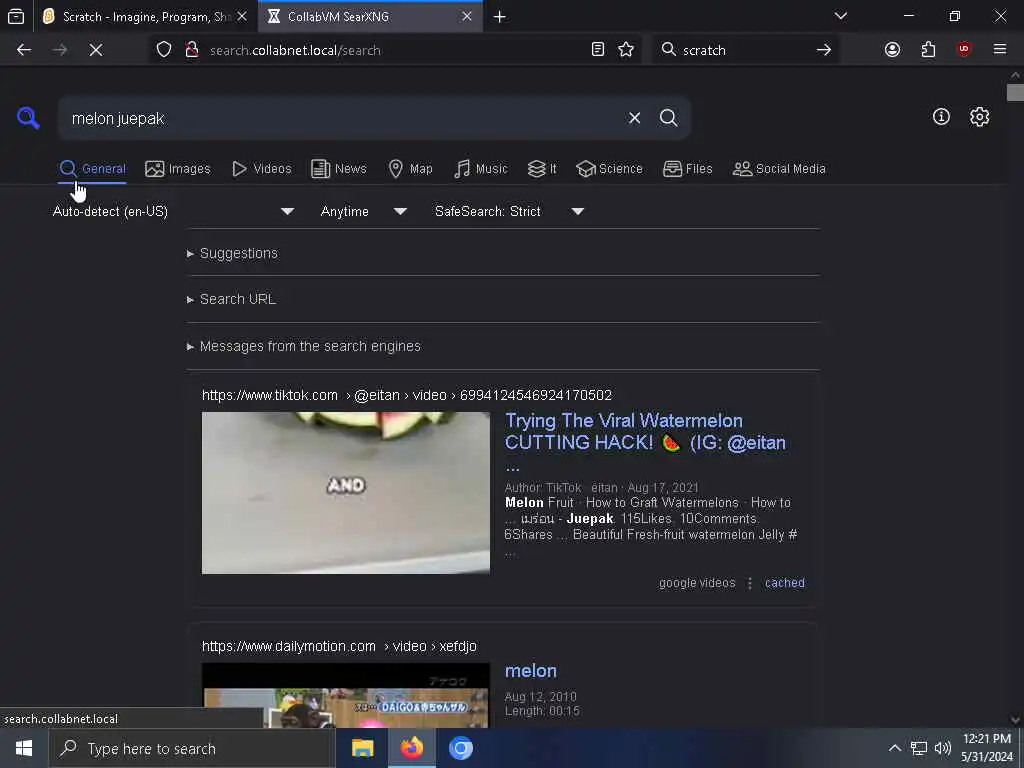Open Auto-detect language dropdown
Screen dimensions: 1024x768
[173, 212]
